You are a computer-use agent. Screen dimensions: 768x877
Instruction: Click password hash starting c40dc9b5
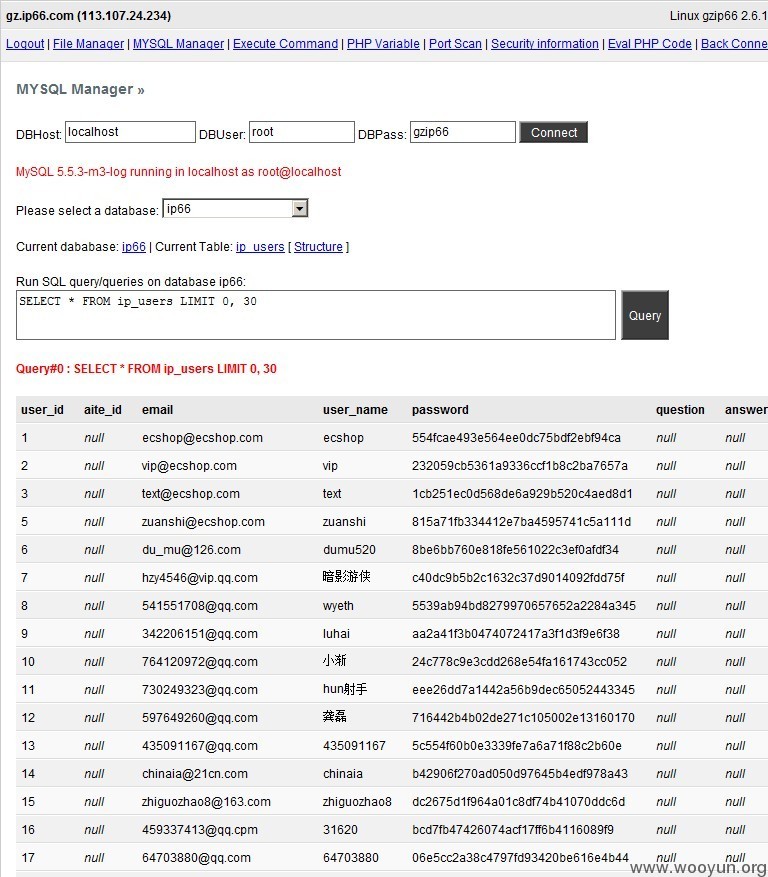(x=518, y=577)
